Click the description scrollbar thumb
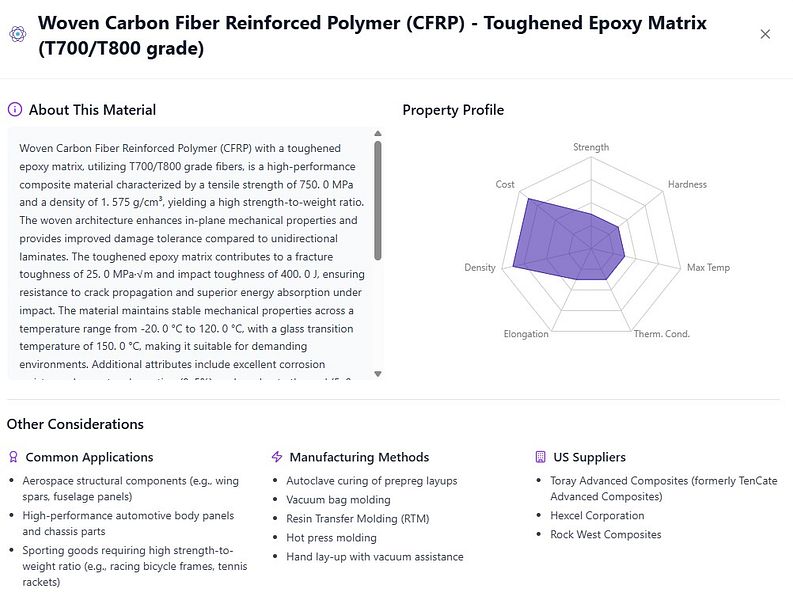 pyautogui.click(x=378, y=201)
